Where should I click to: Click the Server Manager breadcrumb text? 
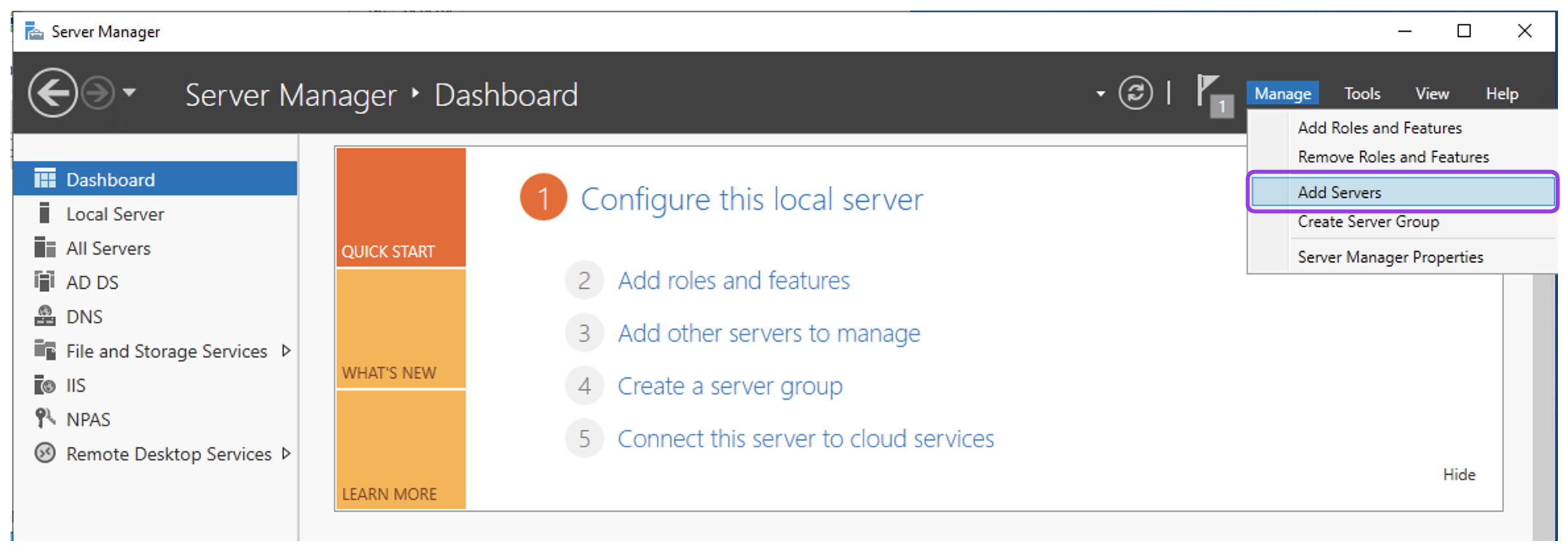(x=291, y=95)
